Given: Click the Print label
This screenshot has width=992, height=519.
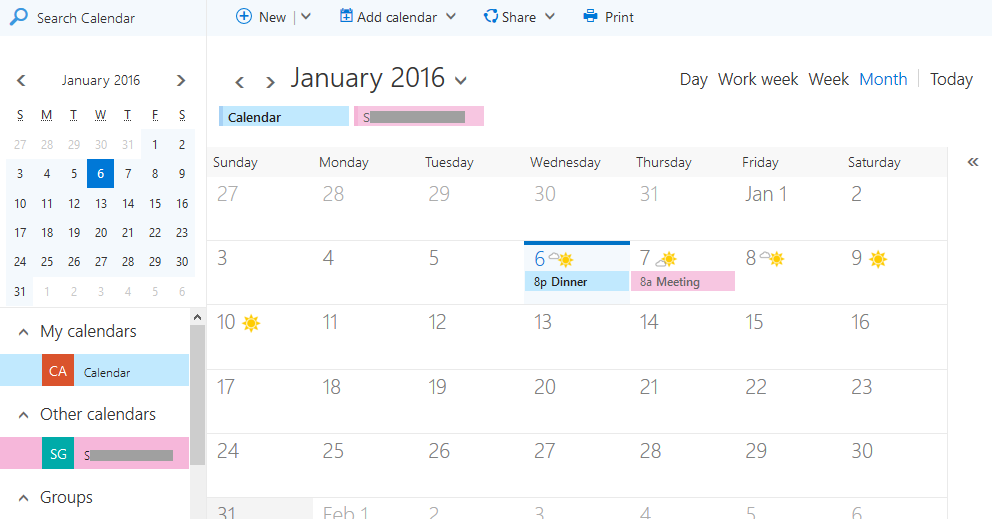Looking at the screenshot, I should coord(619,17).
